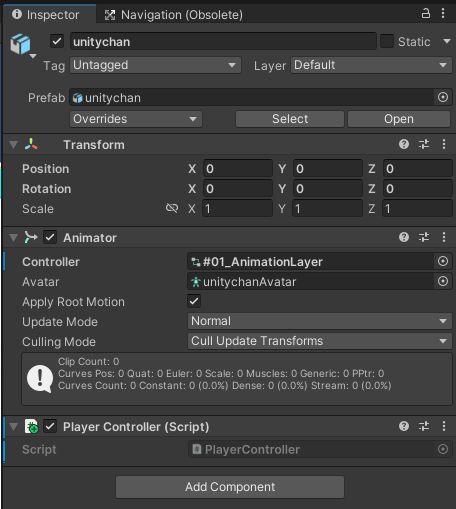Click the Inspector lock icon
Image resolution: width=456 pixels, height=509 pixels.
[426, 14]
